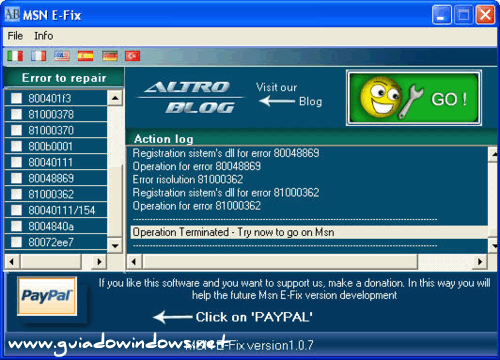
Task: Click the error list horizontal scrollbar thumb
Action: [51, 262]
